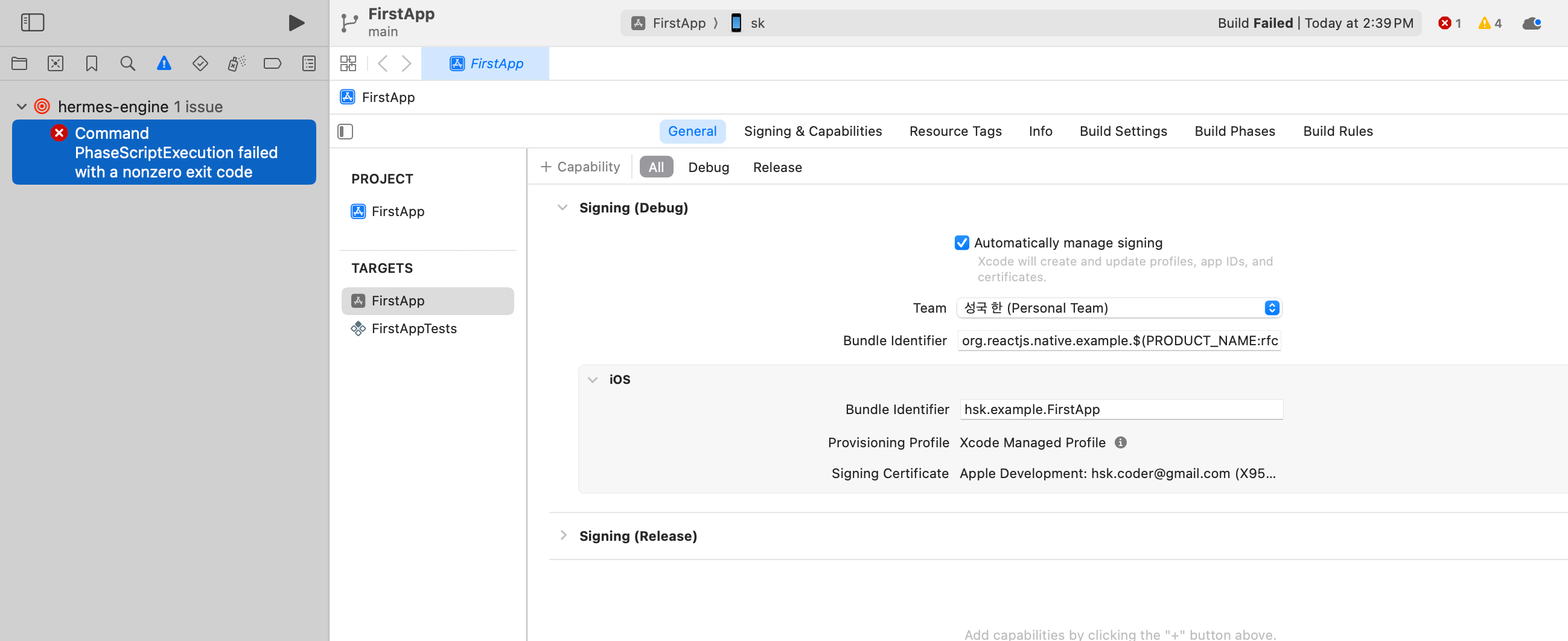Viewport: 1568px width, 641px height.
Task: Choose the FirstApp scheme in toolbar
Action: pyautogui.click(x=668, y=23)
